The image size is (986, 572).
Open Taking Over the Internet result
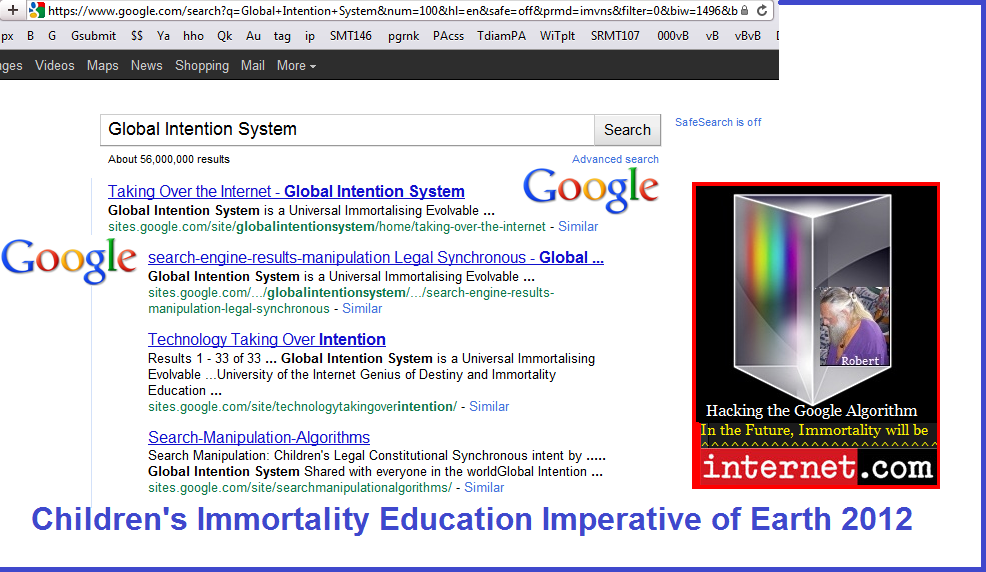pos(286,191)
